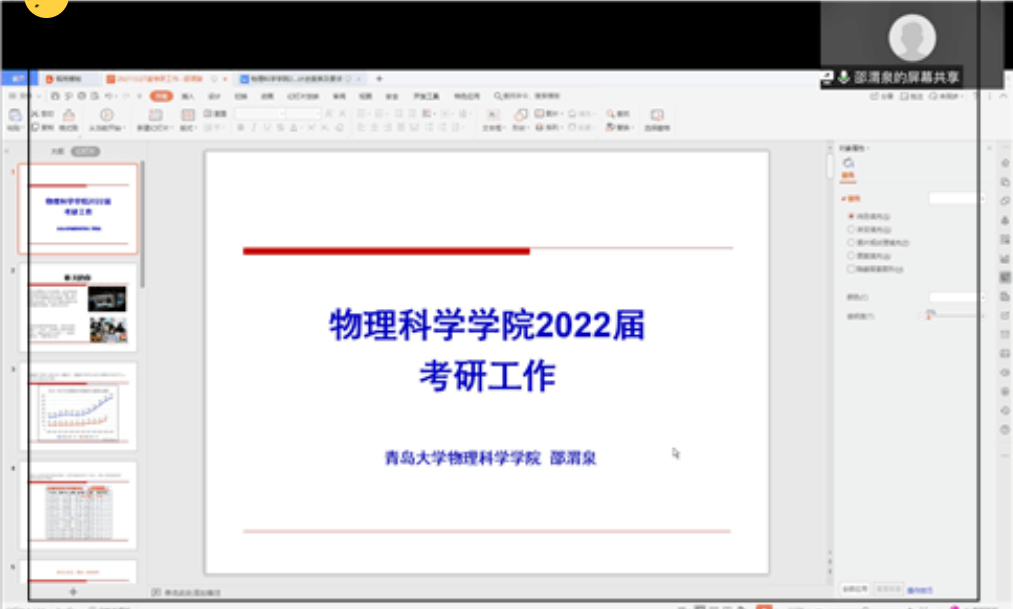Click the Shapes icon in ribbon
Image resolution: width=1013 pixels, height=609 pixels.
pyautogui.click(x=519, y=120)
